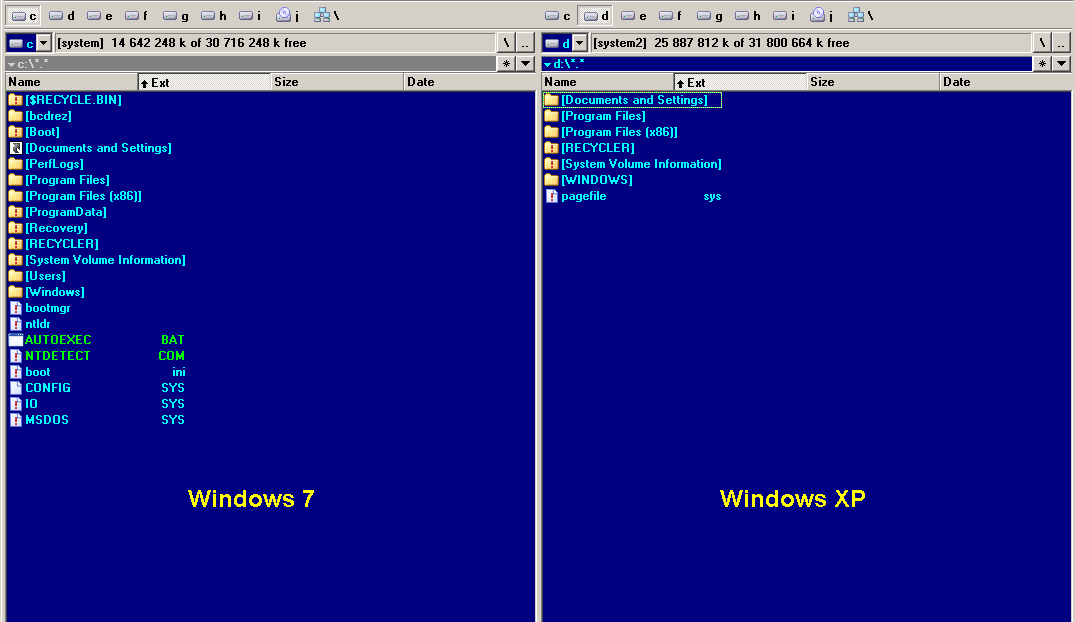1075x622 pixels.
Task: Go to root directory in left panel
Action: [x=506, y=43]
